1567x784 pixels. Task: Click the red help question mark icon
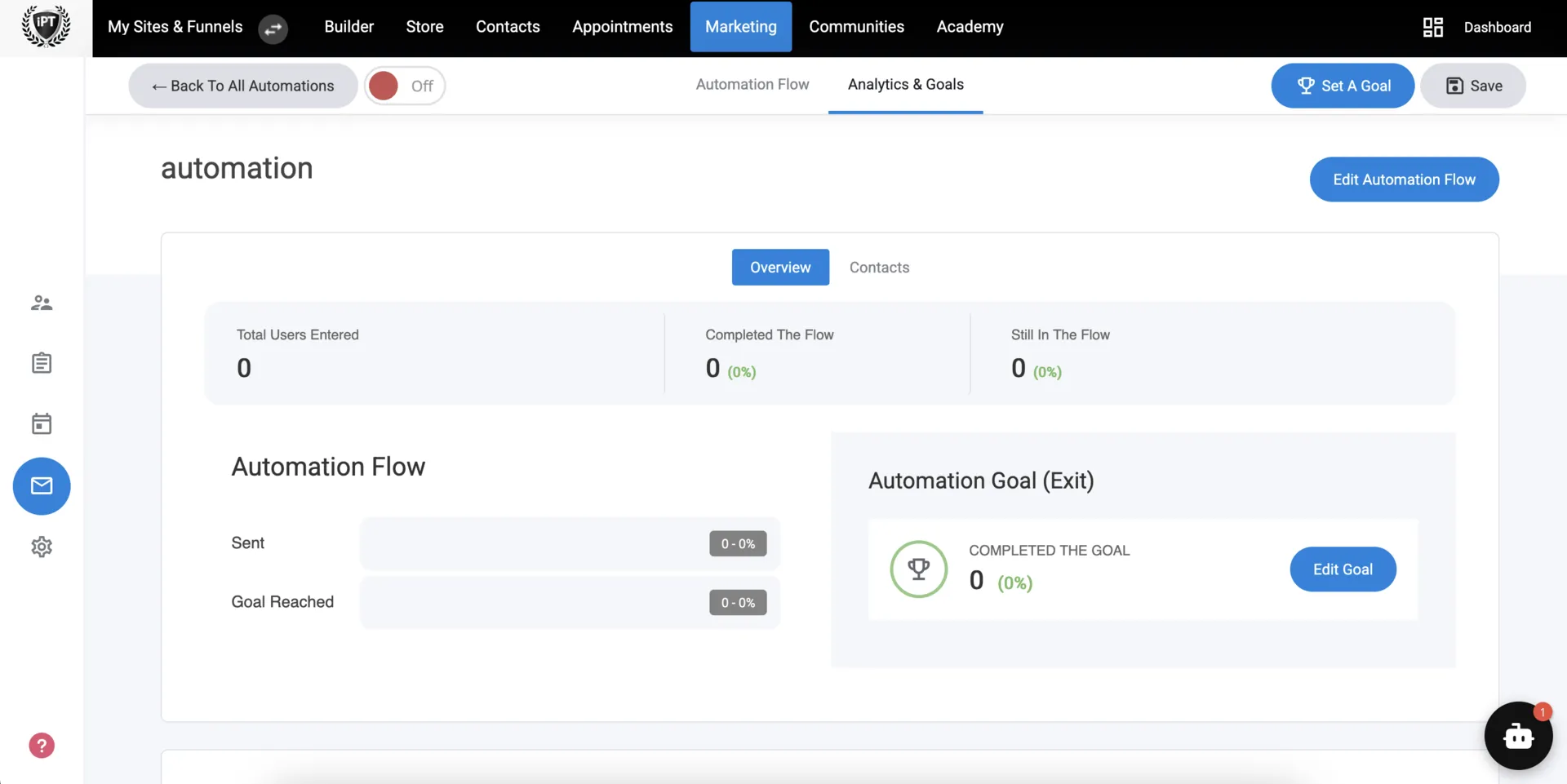pyautogui.click(x=42, y=746)
